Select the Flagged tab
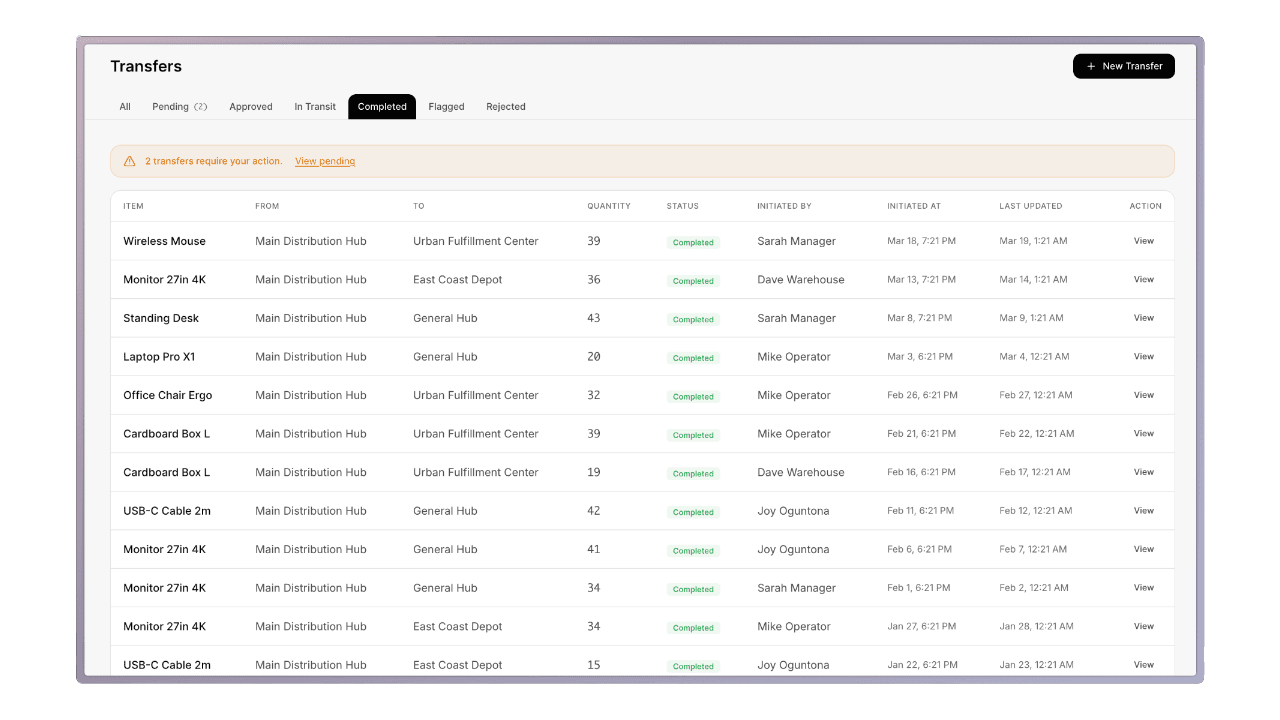The width and height of the screenshot is (1280, 720). [x=446, y=107]
